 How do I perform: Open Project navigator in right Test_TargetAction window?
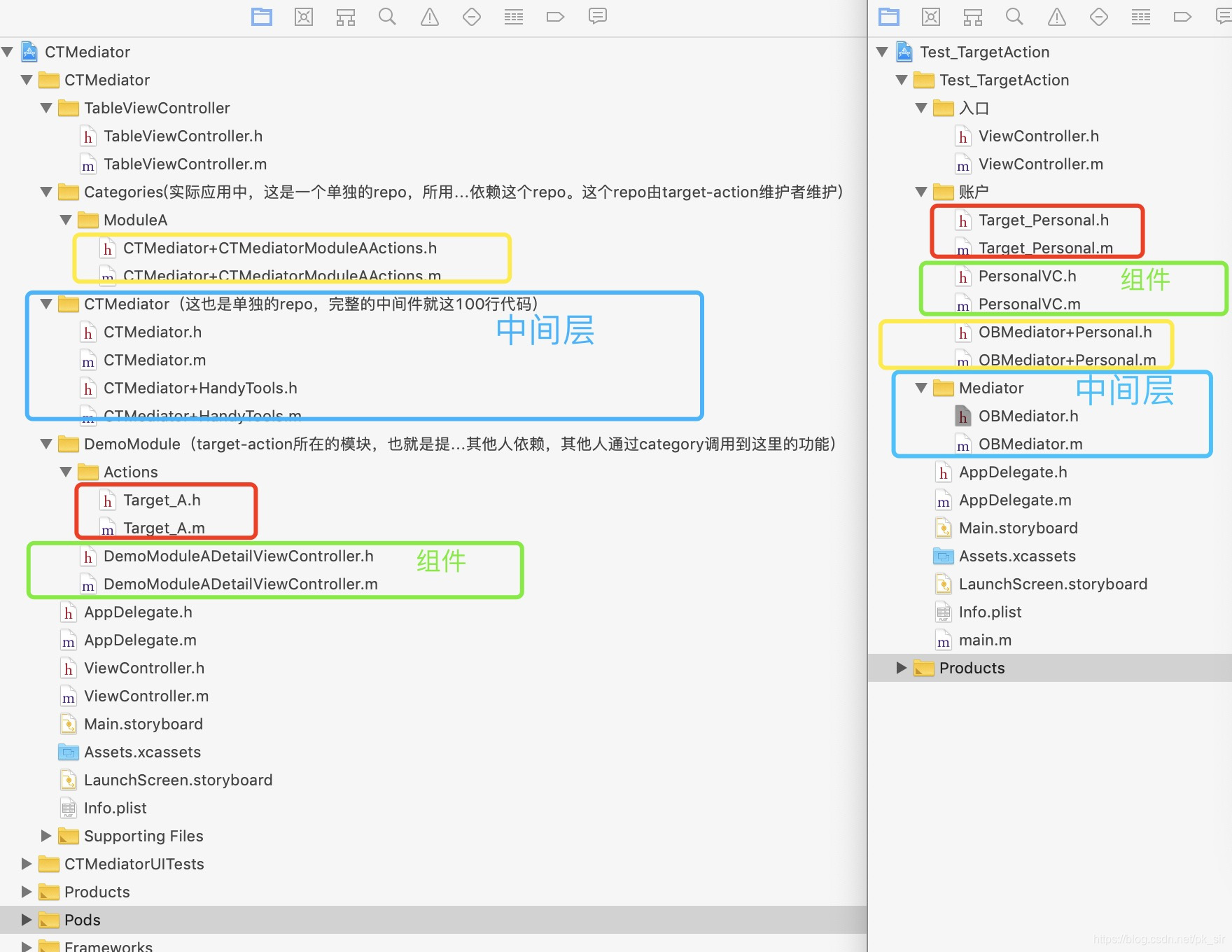point(889,17)
